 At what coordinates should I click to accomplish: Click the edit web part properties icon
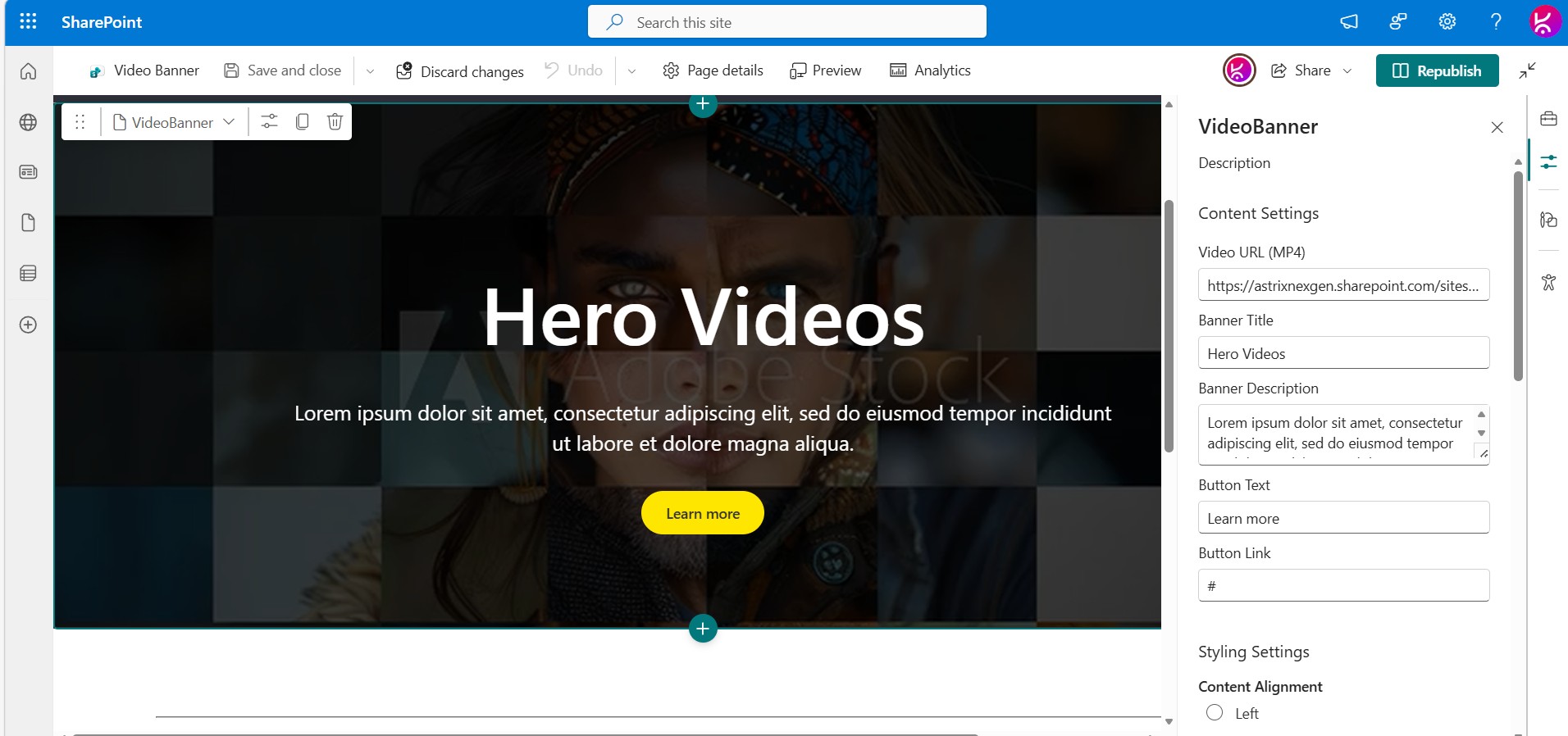tap(269, 122)
